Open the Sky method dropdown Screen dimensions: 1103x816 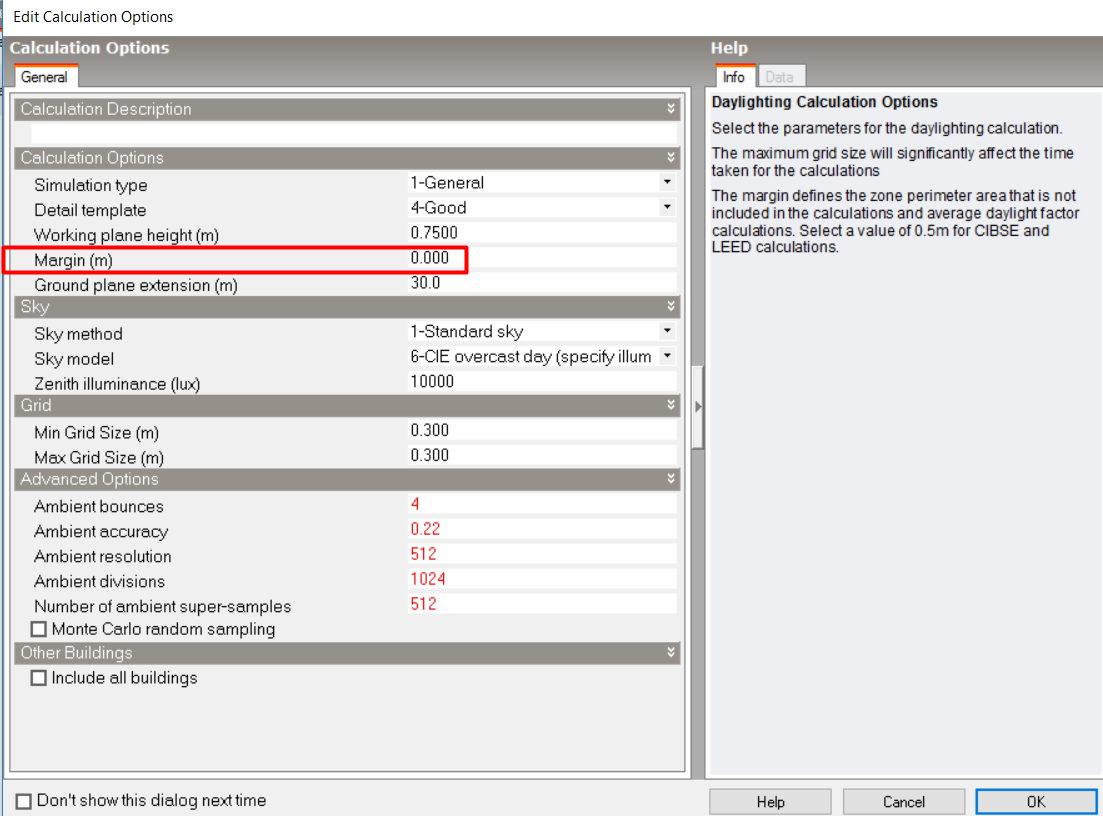pyautogui.click(x=667, y=331)
